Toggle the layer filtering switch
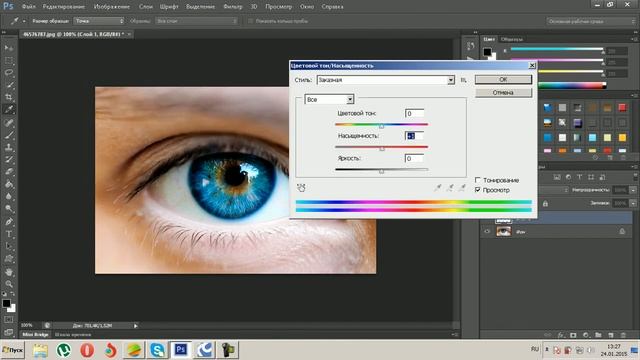This screenshot has width=640, height=360. (x=636, y=177)
